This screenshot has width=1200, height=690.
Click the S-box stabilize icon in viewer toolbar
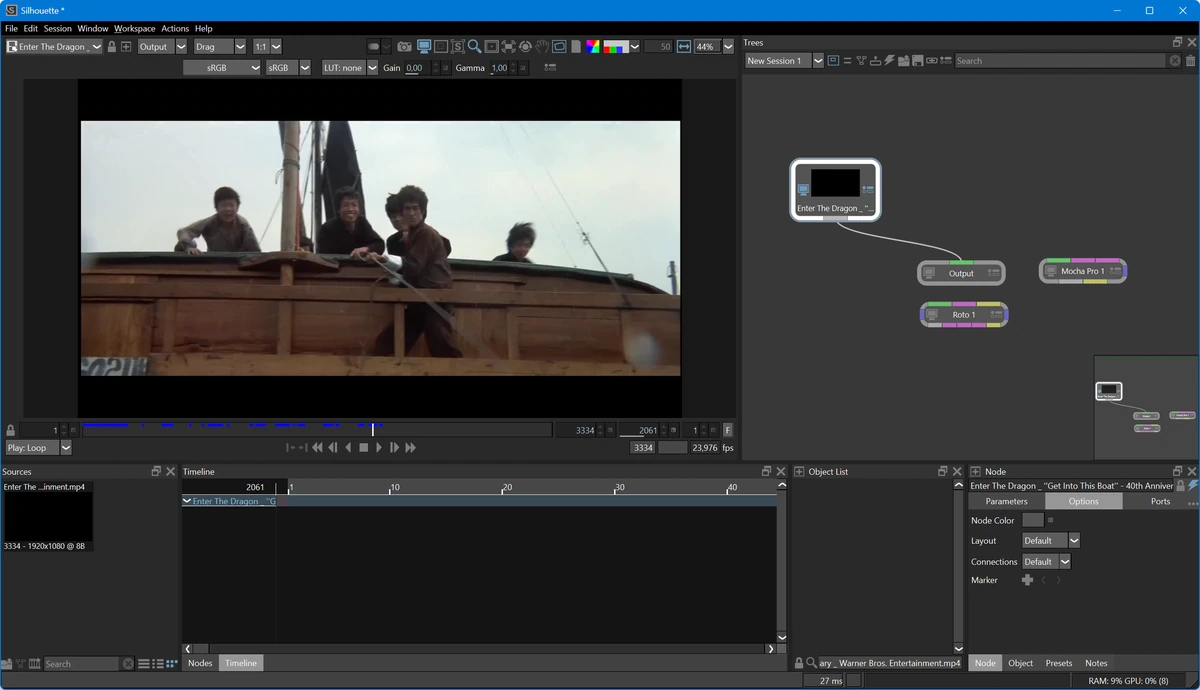pyautogui.click(x=458, y=46)
